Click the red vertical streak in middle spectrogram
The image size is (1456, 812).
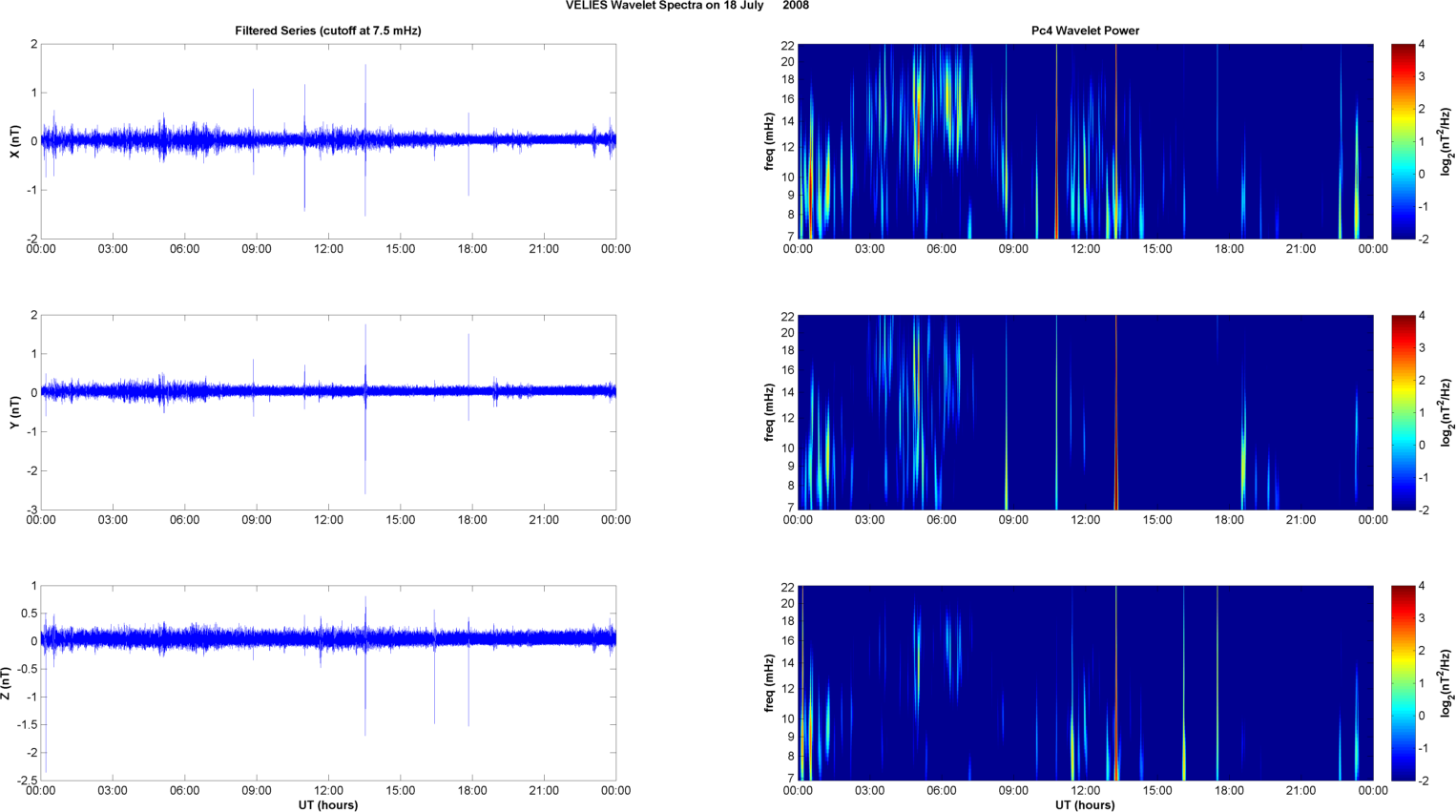coord(1115,412)
